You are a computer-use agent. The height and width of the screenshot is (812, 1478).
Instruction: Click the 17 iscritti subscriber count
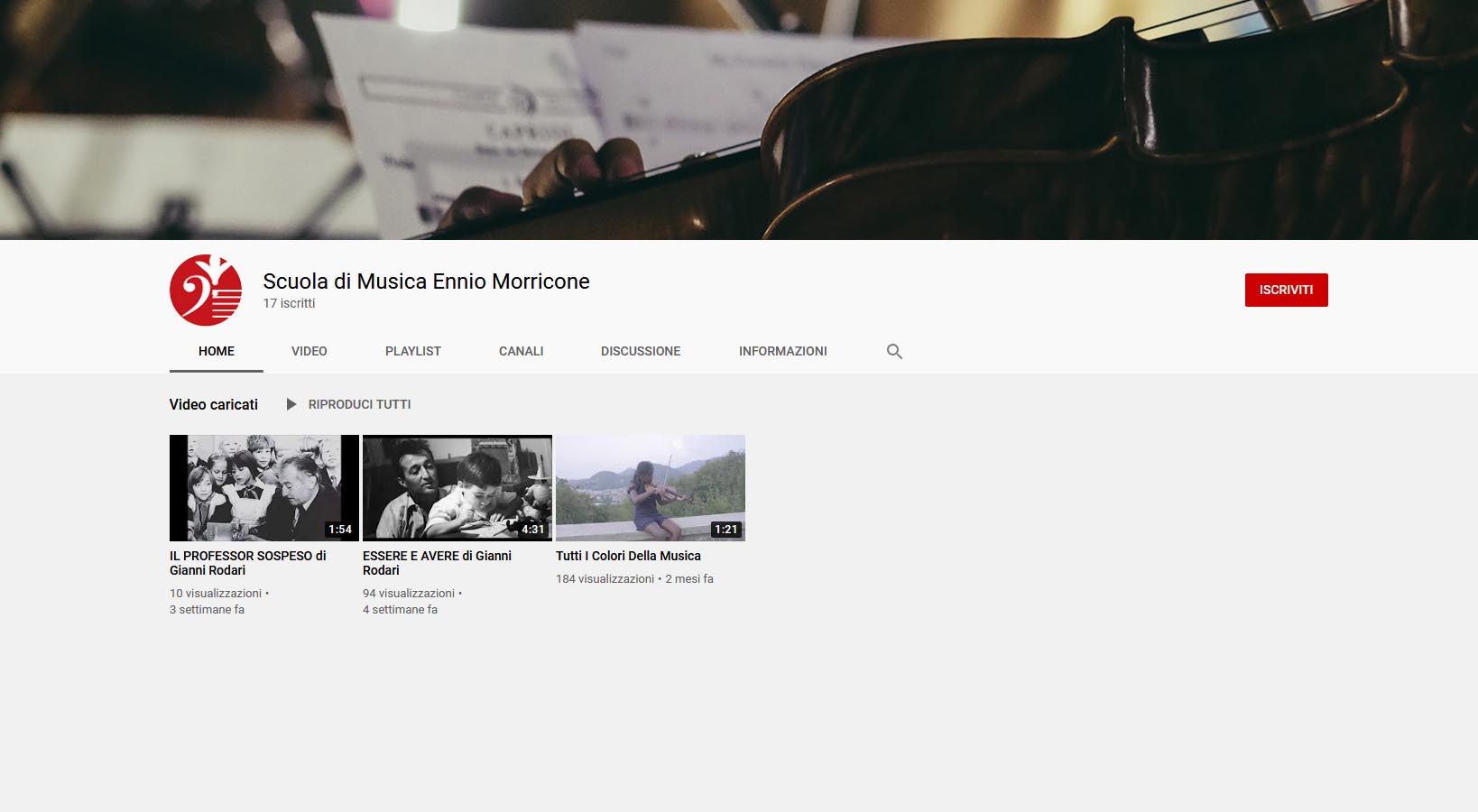point(289,303)
